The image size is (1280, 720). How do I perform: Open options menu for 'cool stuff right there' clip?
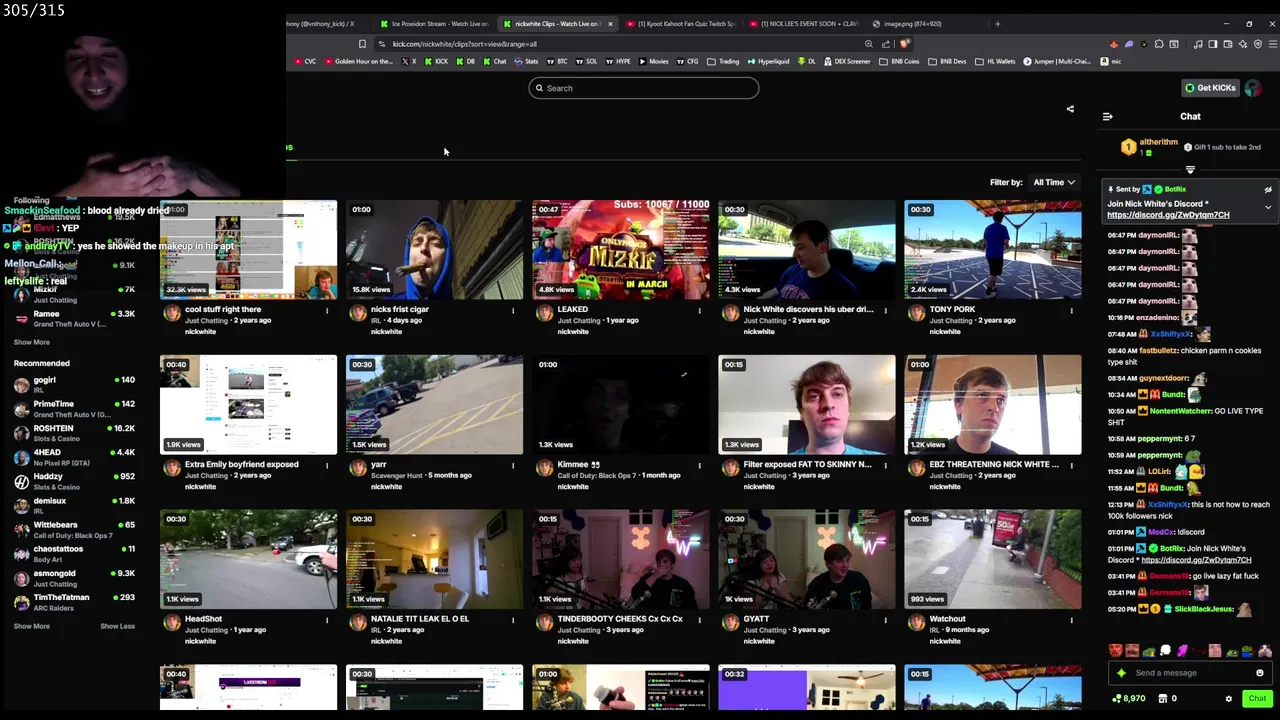(x=327, y=310)
